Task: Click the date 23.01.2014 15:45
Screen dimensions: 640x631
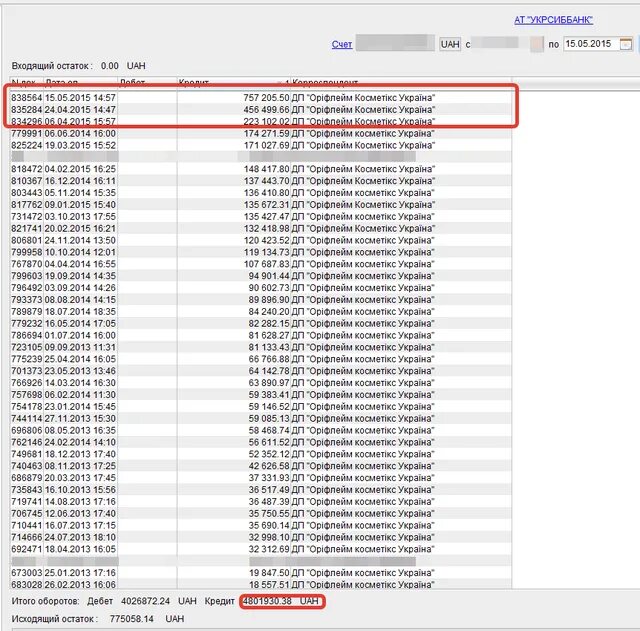Action: (80, 407)
